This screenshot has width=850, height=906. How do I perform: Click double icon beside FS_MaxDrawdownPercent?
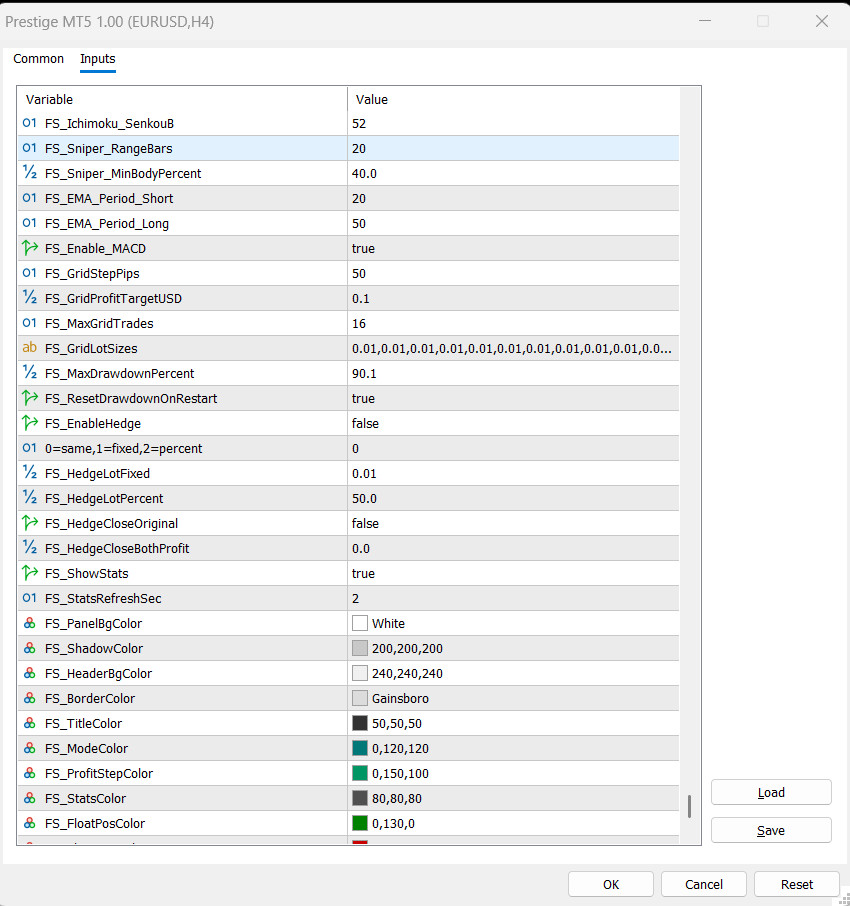[x=29, y=373]
